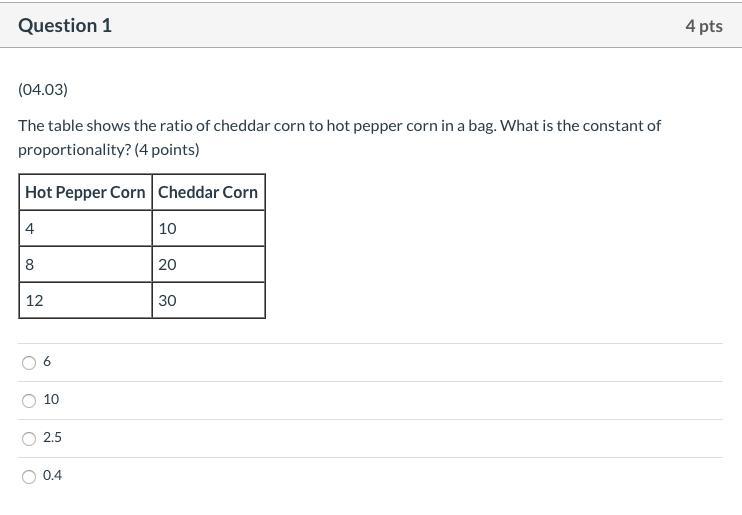Click the table cell containing 8
This screenshot has height=515, width=742.
[x=85, y=265]
